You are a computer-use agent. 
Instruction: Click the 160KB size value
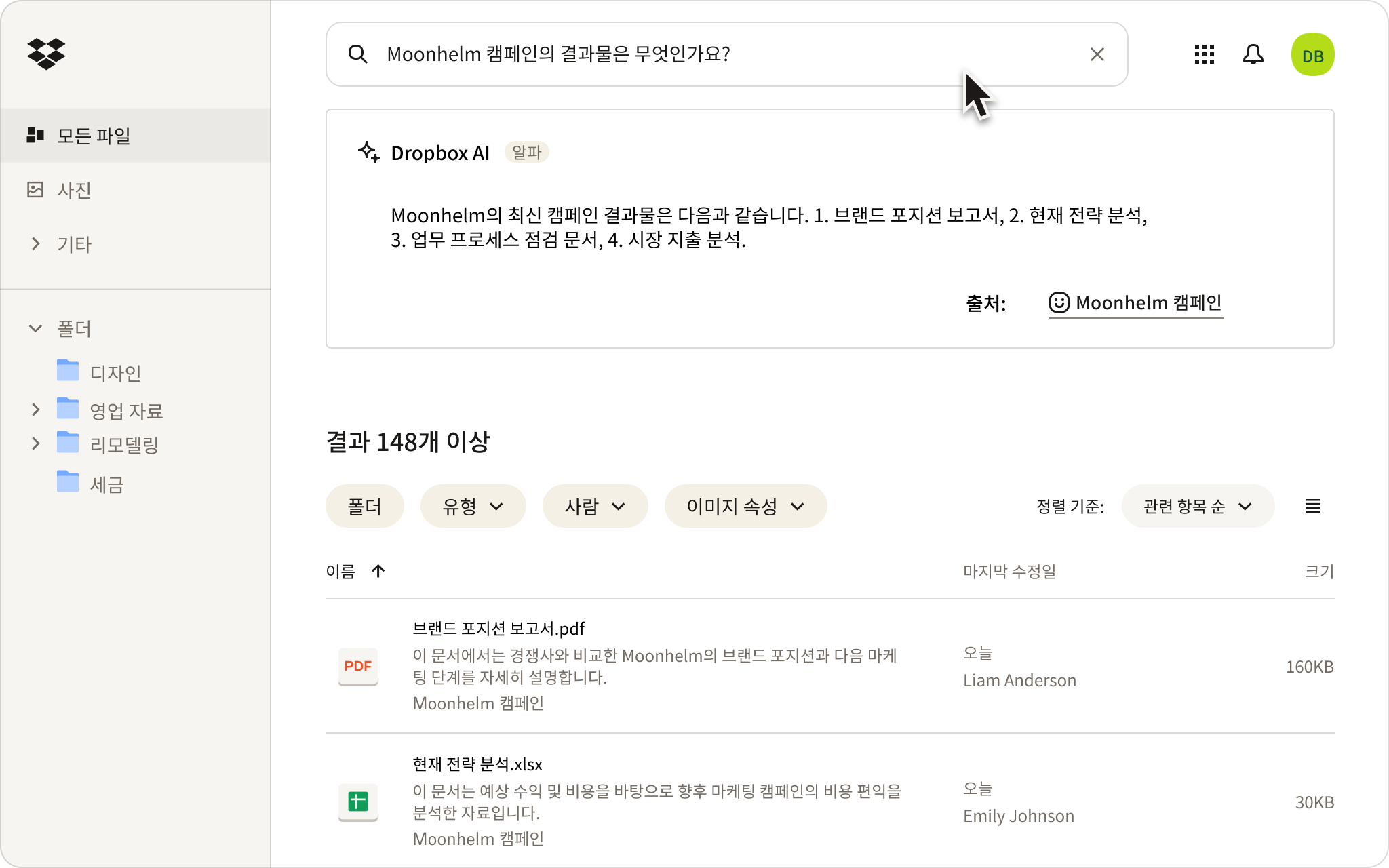[1310, 667]
